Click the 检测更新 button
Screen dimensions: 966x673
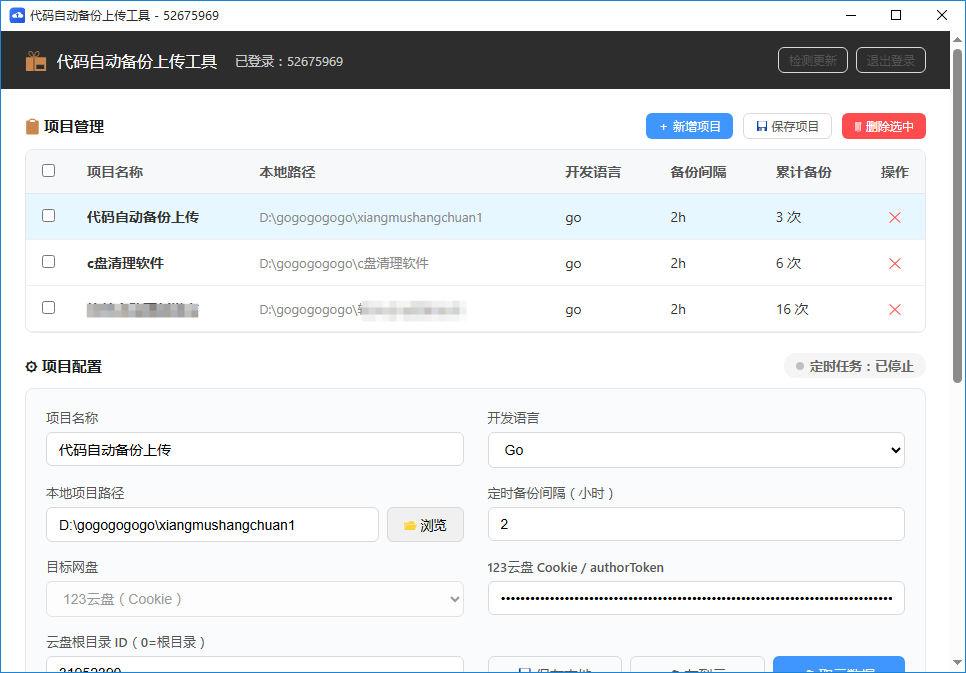(x=813, y=60)
